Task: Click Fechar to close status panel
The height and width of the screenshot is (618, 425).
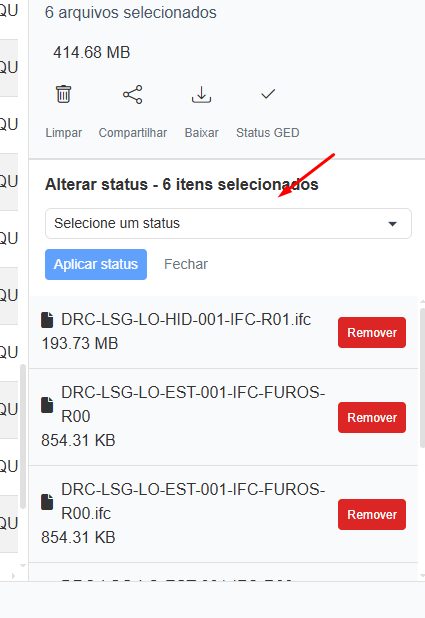Action: click(x=186, y=264)
